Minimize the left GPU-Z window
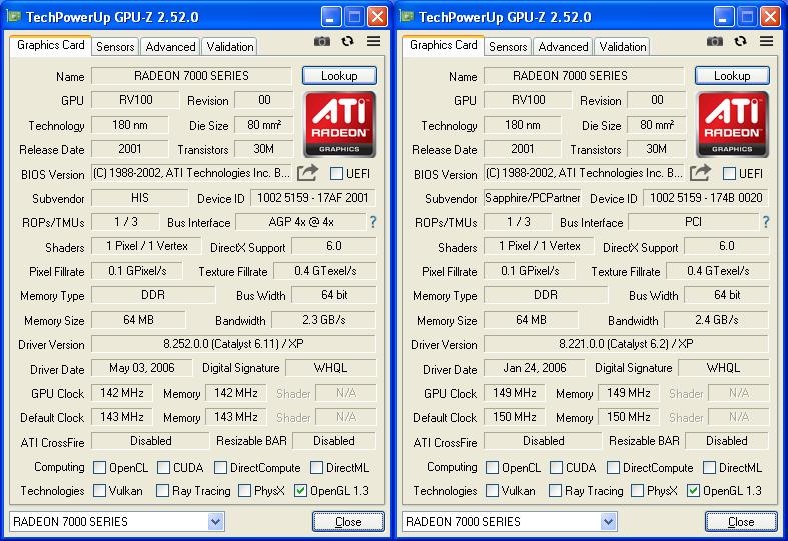This screenshot has height=541, width=788. click(330, 17)
